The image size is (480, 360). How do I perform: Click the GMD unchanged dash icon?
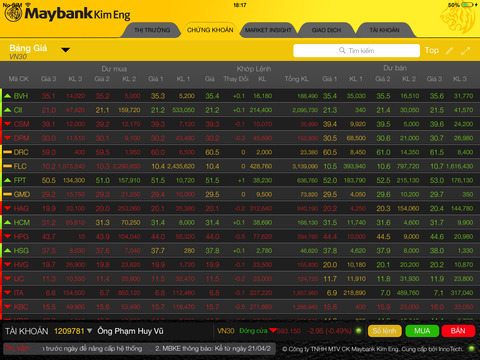(x=7, y=194)
